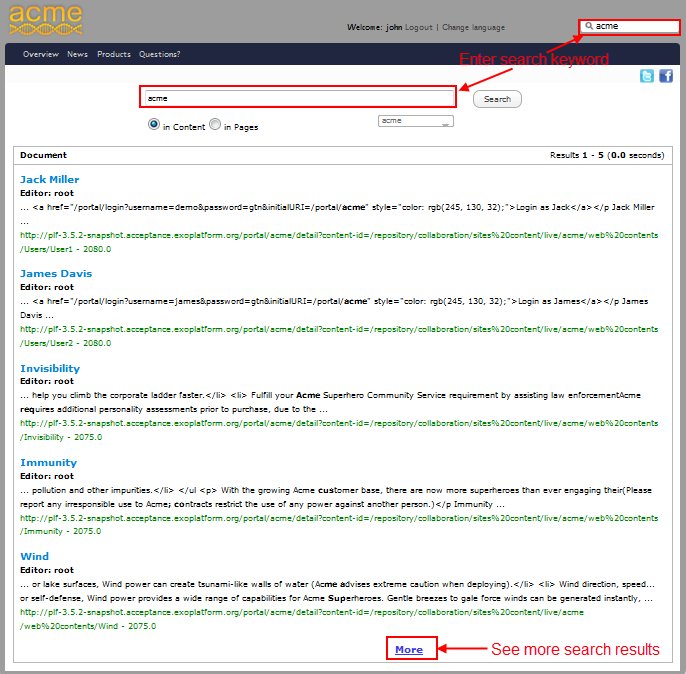
Task: Select the "in Content" radio button
Action: (154, 125)
